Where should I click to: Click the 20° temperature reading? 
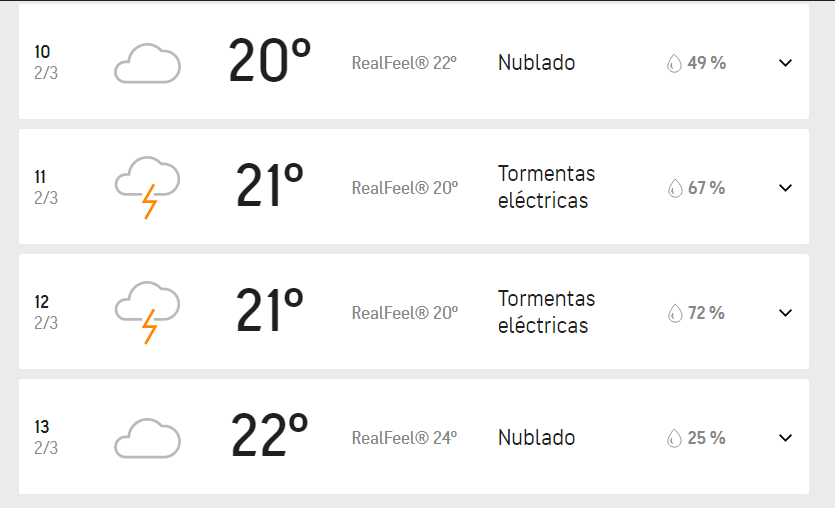[269, 62]
